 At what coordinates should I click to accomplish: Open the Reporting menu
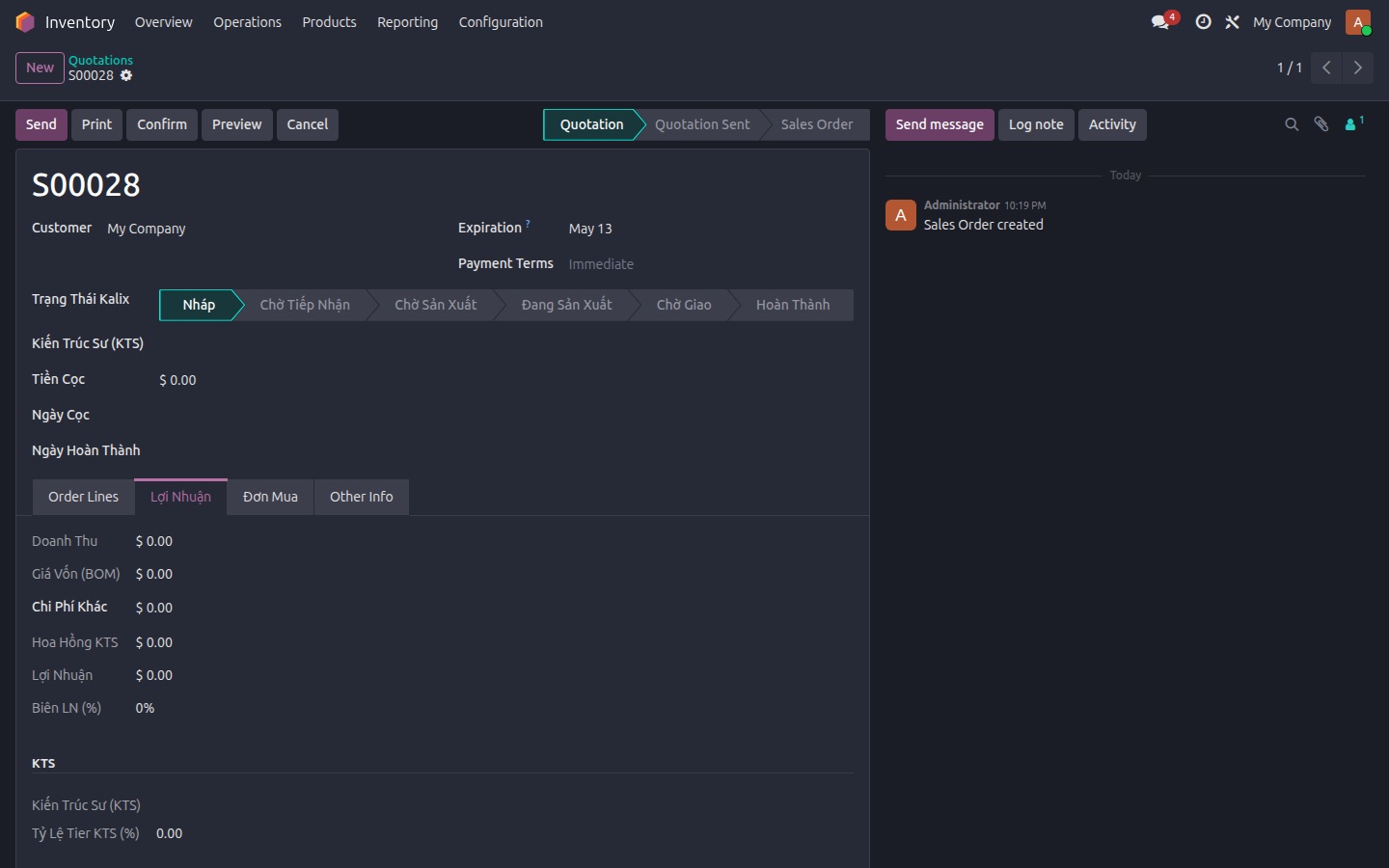(x=407, y=22)
